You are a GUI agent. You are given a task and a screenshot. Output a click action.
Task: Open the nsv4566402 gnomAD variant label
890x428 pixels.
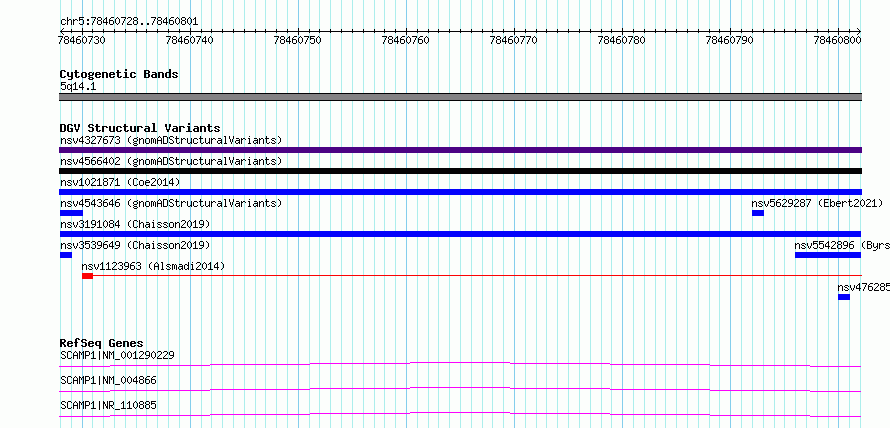click(171, 161)
